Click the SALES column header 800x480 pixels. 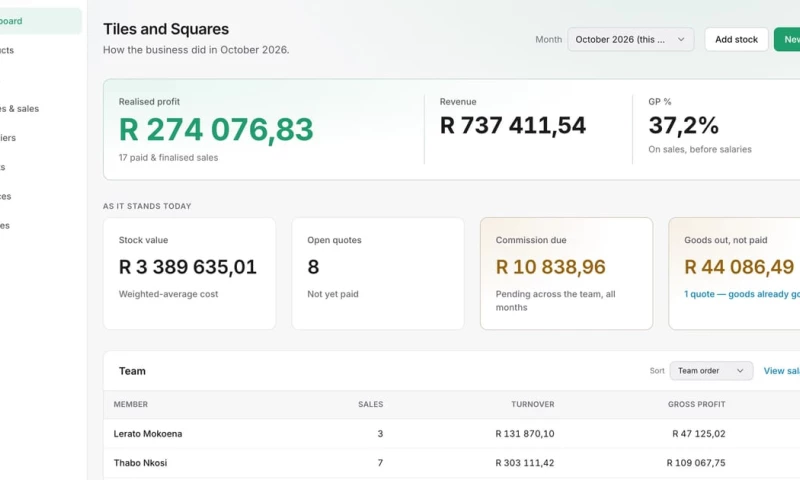[x=370, y=404]
